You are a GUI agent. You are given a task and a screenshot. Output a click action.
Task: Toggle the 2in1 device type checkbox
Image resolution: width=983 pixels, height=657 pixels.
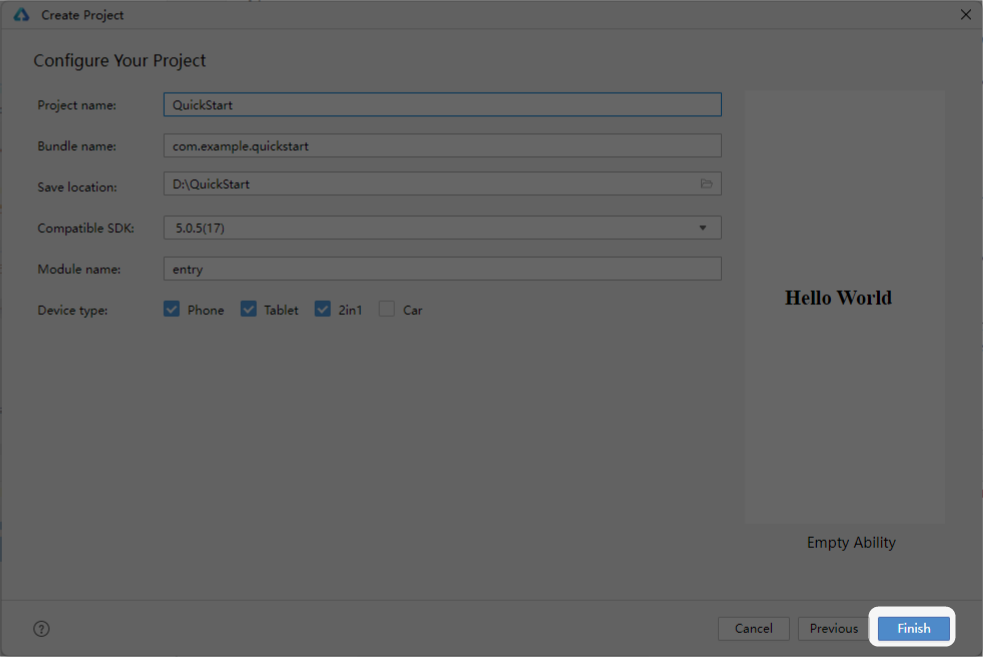(x=322, y=309)
